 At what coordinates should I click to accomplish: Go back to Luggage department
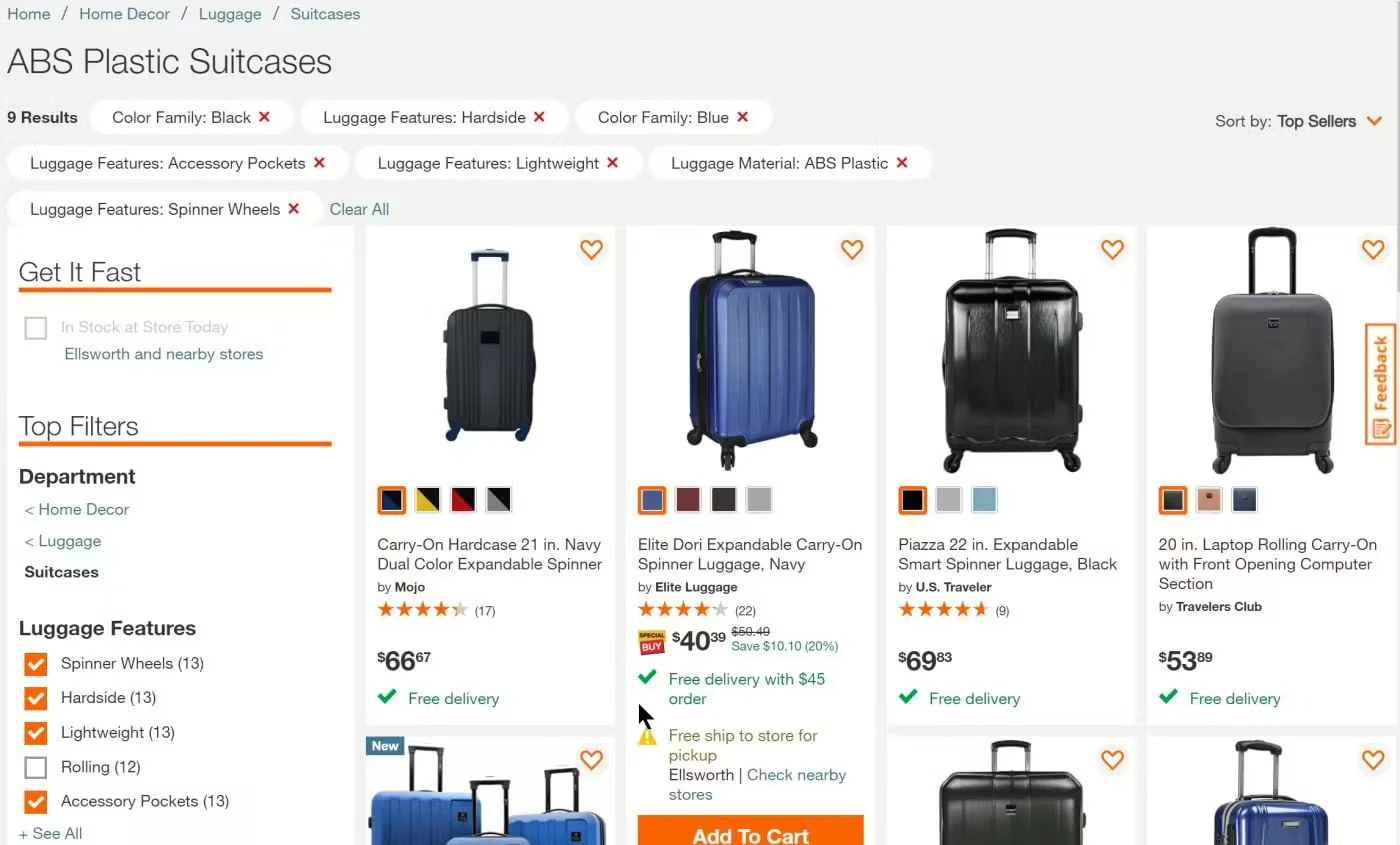pyautogui.click(x=69, y=541)
